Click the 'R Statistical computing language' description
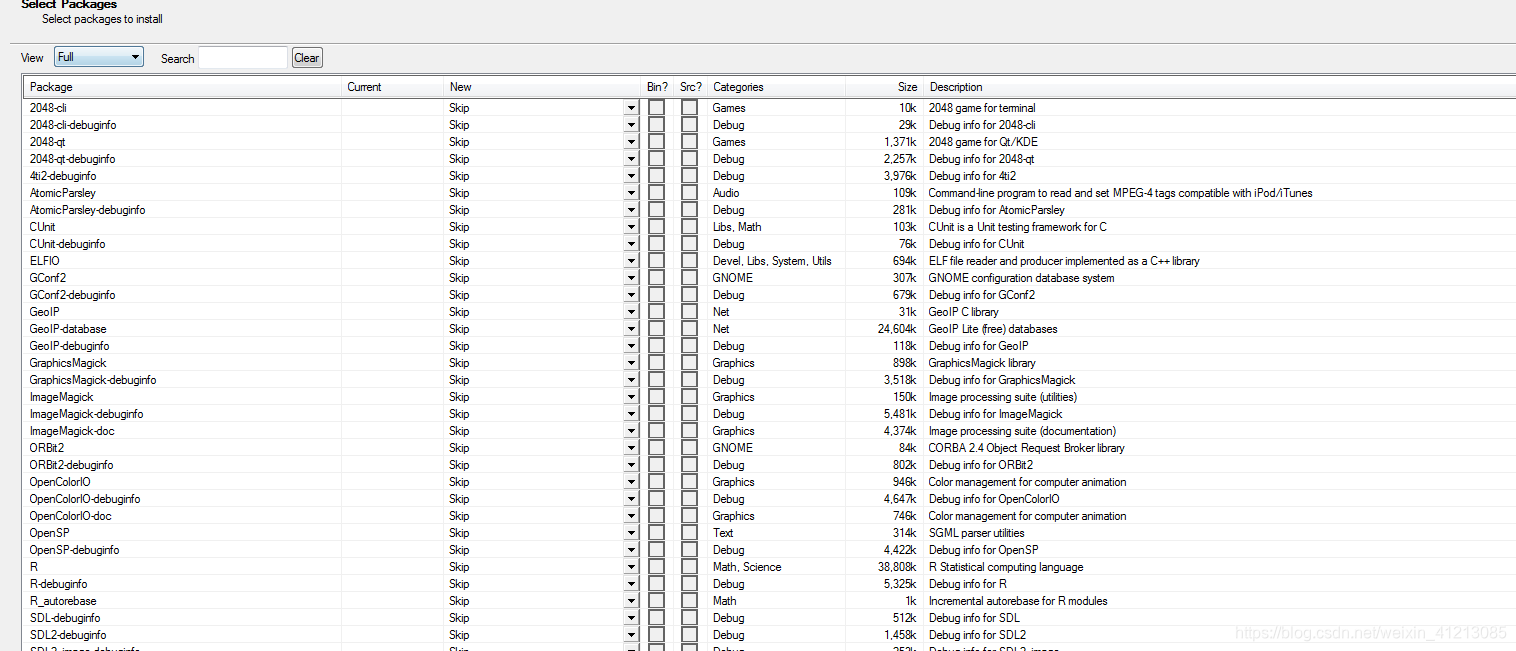 coord(1006,567)
